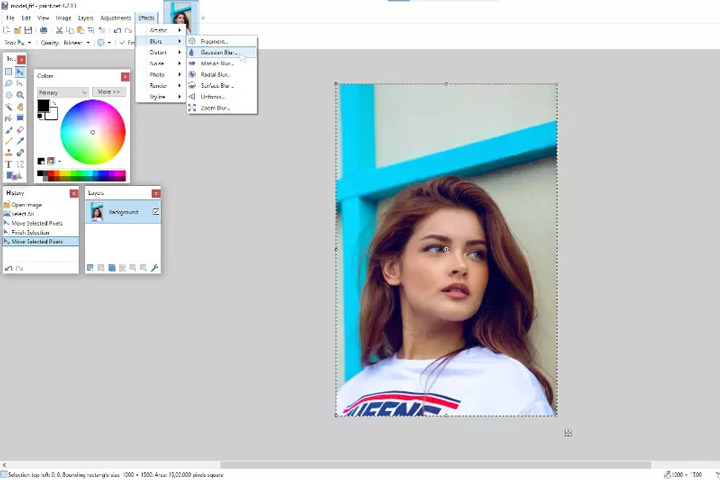Click the primary black color swatch
Image resolution: width=720 pixels, height=480 pixels.
click(x=43, y=106)
